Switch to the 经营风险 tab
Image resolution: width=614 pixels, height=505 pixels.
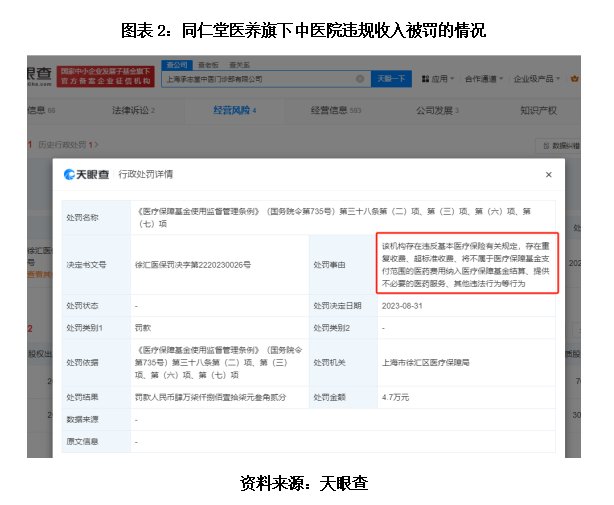(235, 110)
